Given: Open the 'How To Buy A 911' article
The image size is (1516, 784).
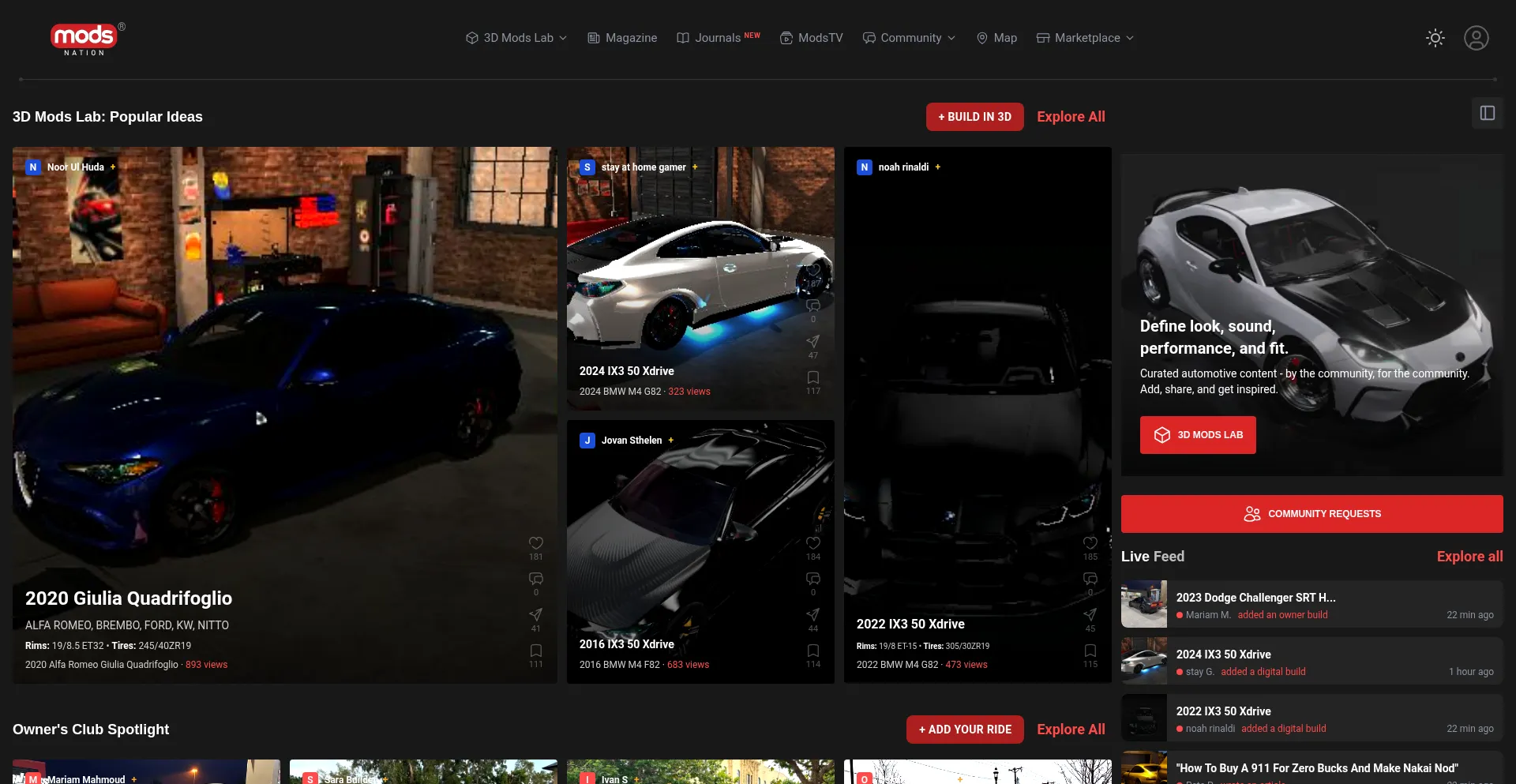Looking at the screenshot, I should (1317, 768).
